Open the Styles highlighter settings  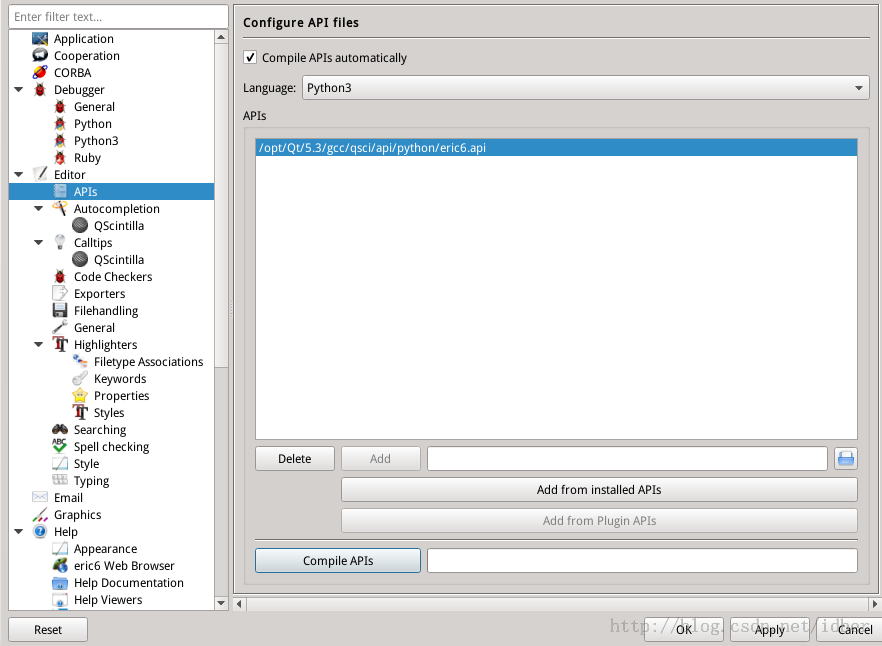(110, 412)
